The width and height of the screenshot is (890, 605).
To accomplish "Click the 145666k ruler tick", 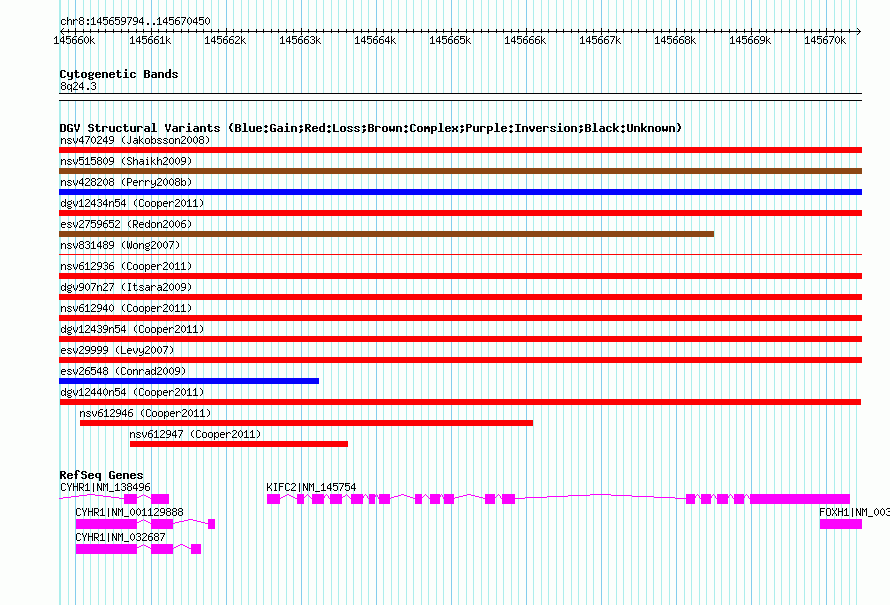I will tap(524, 40).
